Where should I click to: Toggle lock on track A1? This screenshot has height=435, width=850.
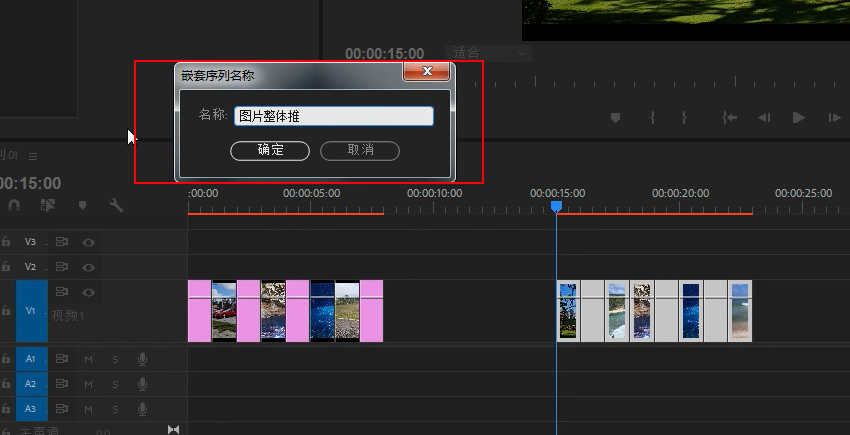click(x=6, y=359)
